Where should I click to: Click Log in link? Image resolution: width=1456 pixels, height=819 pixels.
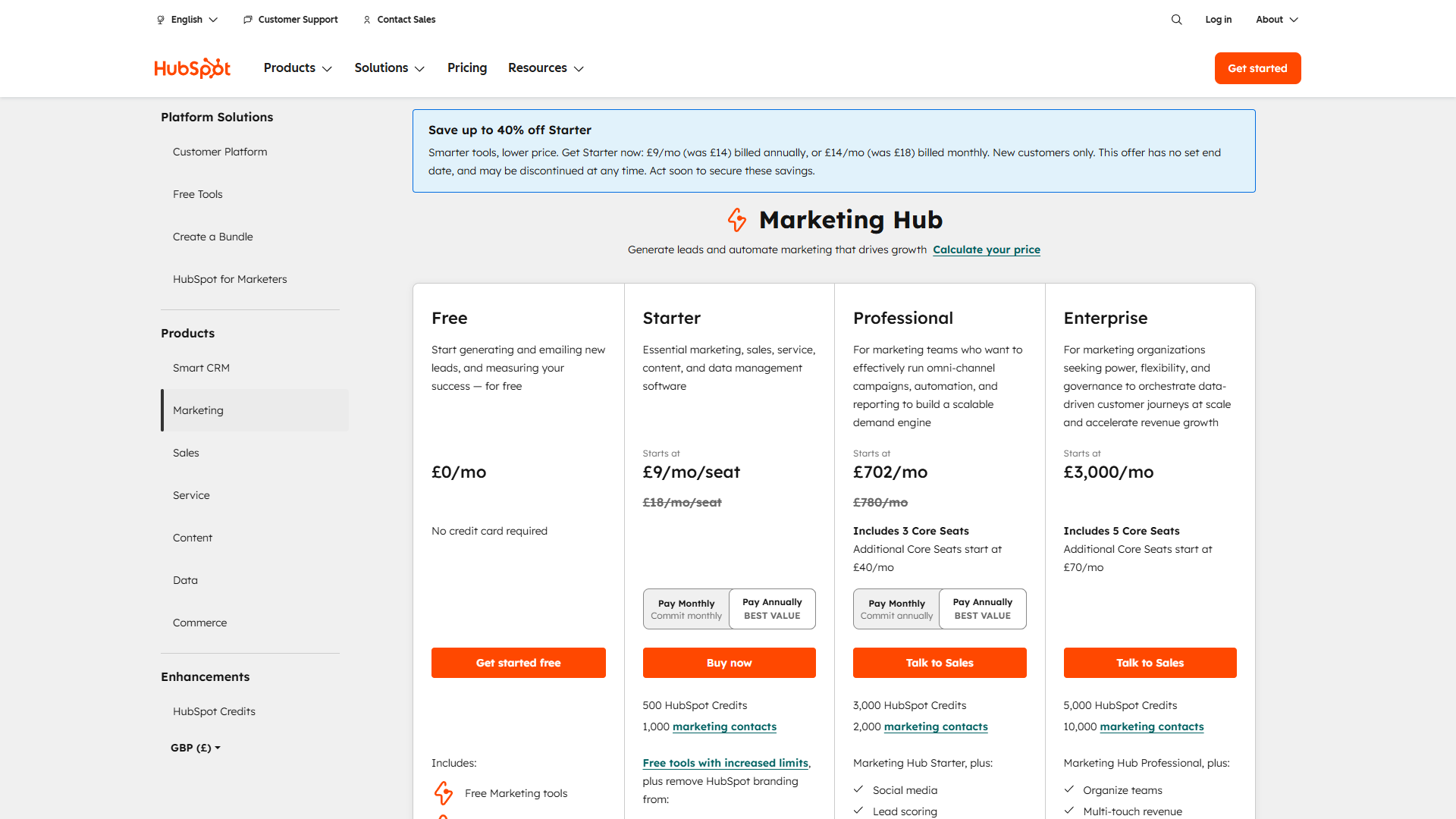[x=1219, y=20]
